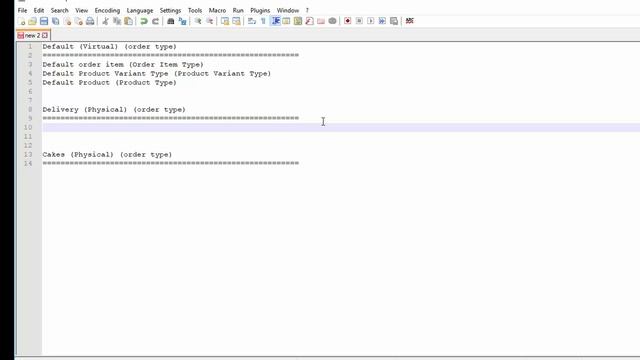Viewport: 640px width, 360px height.
Task: Toggle synchronized horizontal scrolling
Action: [236, 21]
